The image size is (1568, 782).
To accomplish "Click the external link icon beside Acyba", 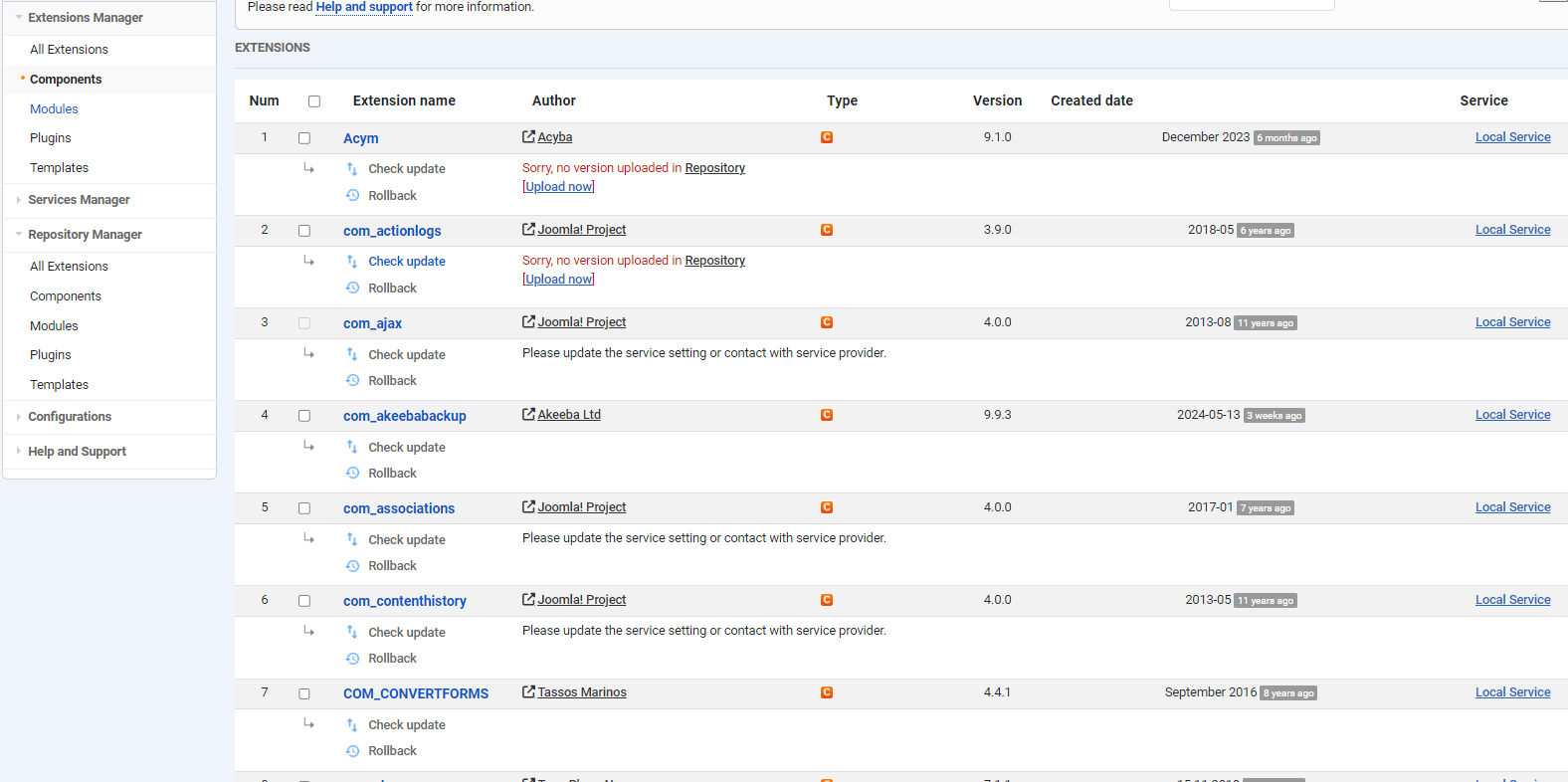I will 528,137.
